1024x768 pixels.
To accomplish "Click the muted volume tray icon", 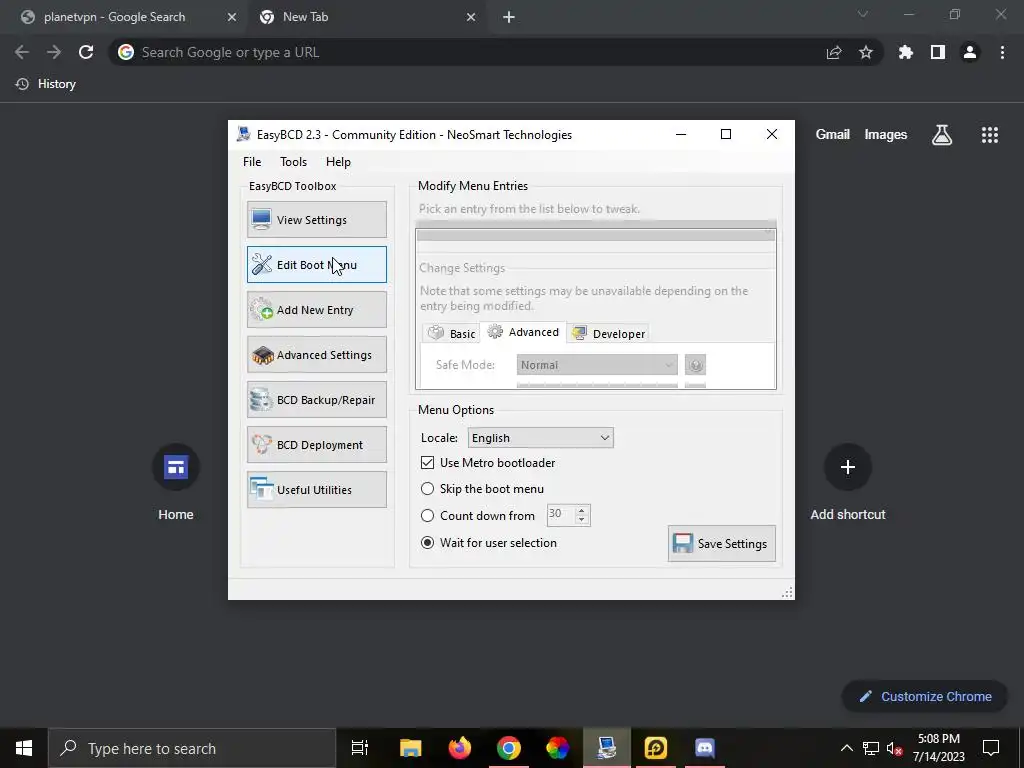I will click(895, 748).
